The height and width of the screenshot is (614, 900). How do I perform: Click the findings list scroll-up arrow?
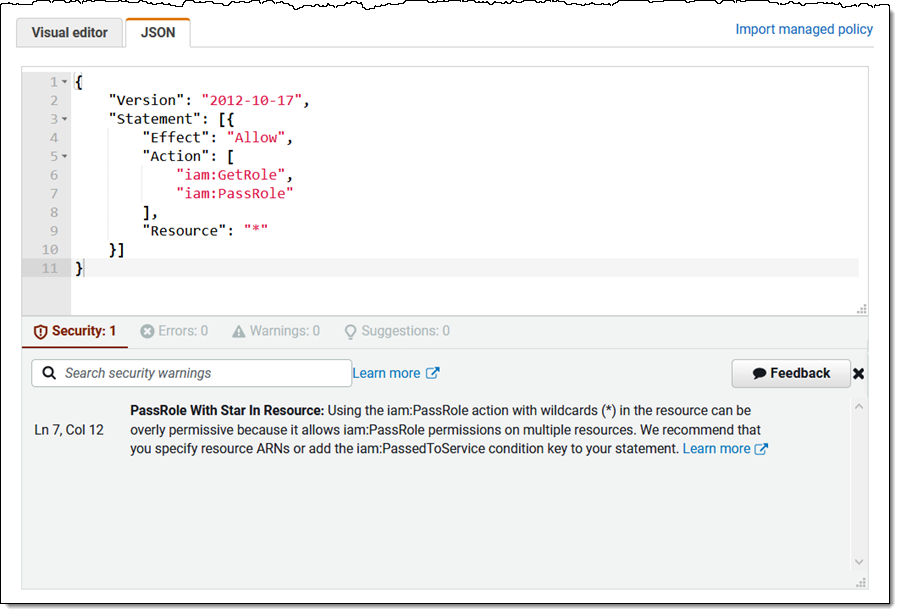click(859, 406)
